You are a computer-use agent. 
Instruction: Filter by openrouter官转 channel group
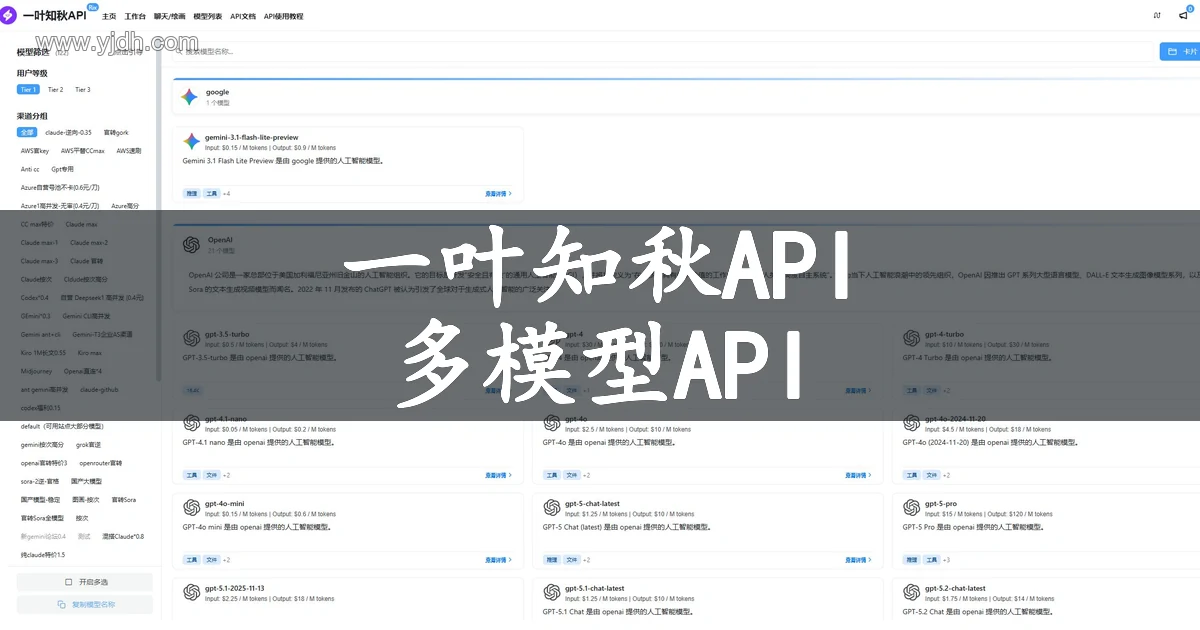(x=101, y=464)
